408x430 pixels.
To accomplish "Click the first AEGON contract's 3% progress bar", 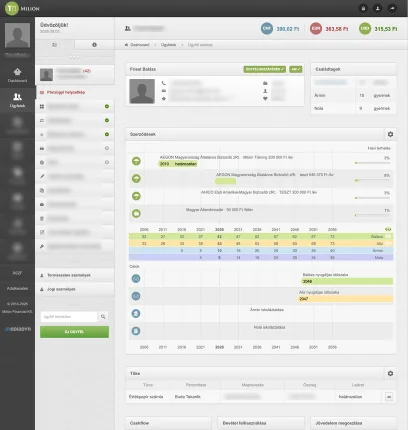I will (372, 163).
